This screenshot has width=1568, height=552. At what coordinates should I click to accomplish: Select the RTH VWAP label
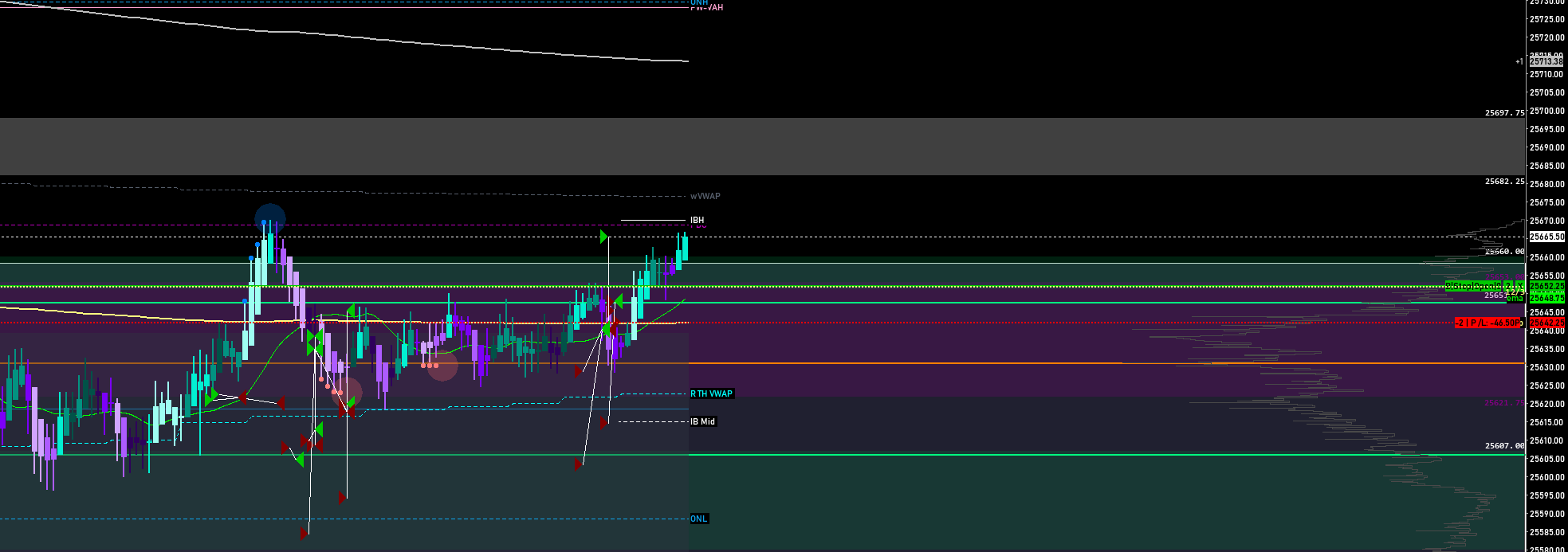[712, 393]
